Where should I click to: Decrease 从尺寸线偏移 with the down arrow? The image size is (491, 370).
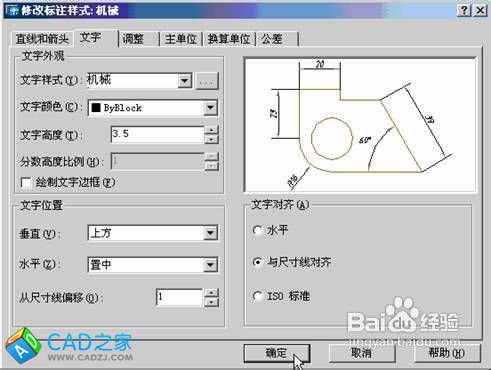(x=211, y=302)
